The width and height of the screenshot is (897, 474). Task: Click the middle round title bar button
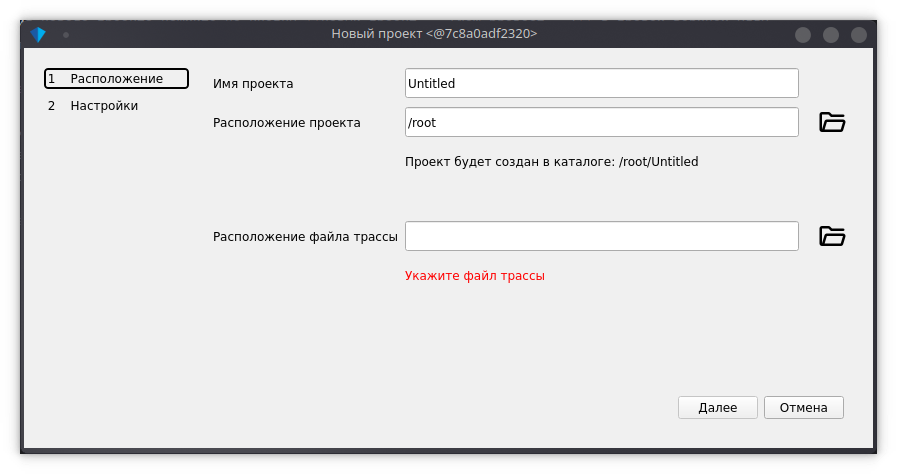click(x=831, y=35)
